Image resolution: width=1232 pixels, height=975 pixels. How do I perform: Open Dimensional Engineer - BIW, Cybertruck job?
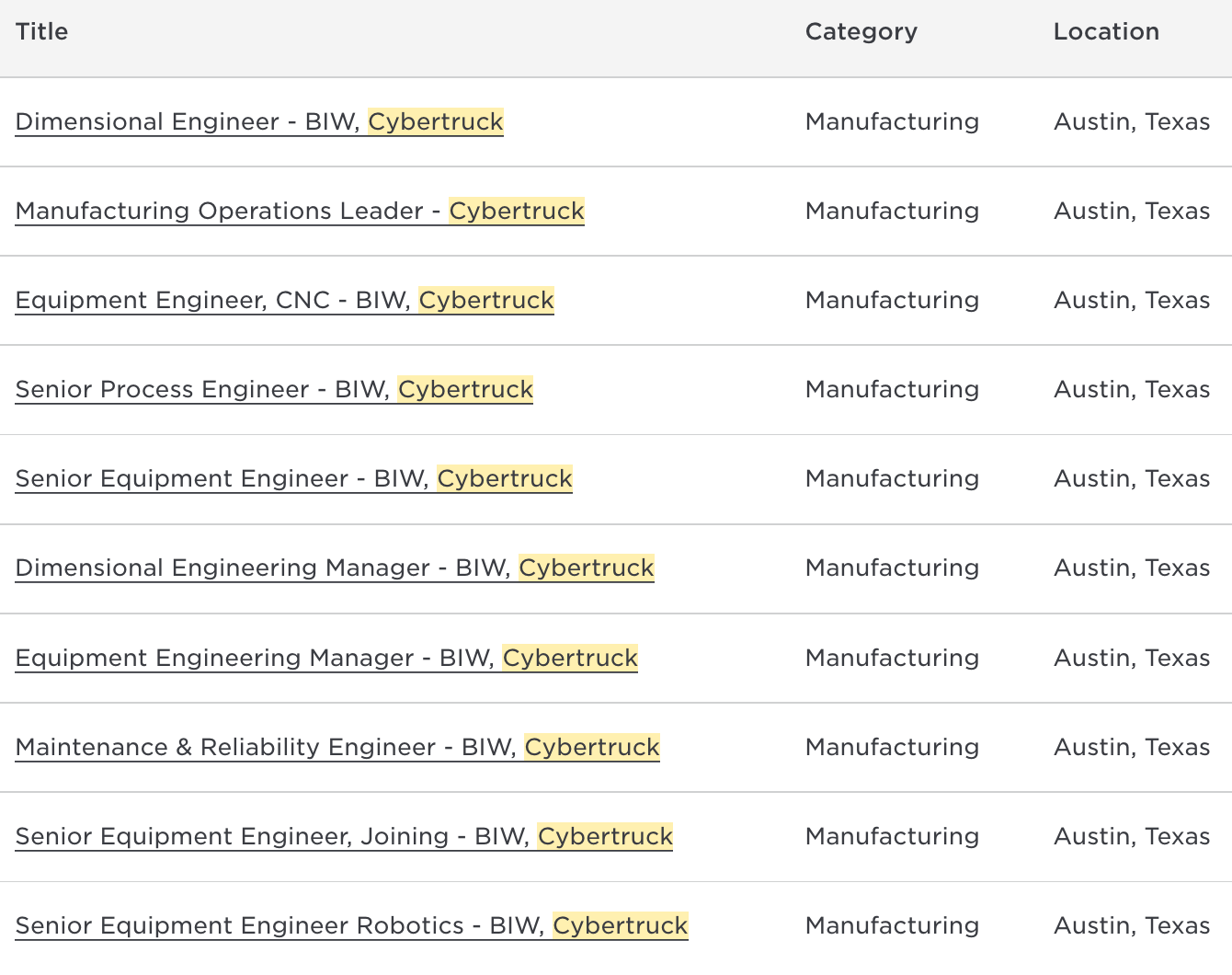pyautogui.click(x=259, y=122)
